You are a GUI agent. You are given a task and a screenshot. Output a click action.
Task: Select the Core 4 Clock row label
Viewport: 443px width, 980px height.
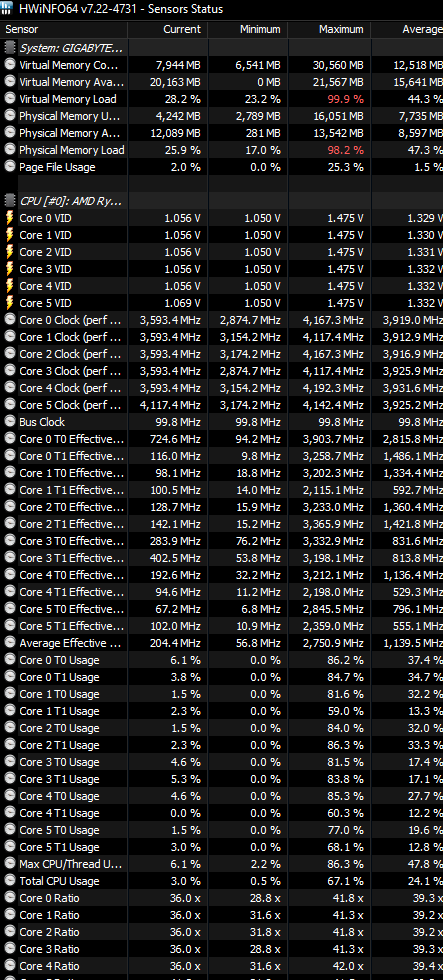tap(71, 388)
